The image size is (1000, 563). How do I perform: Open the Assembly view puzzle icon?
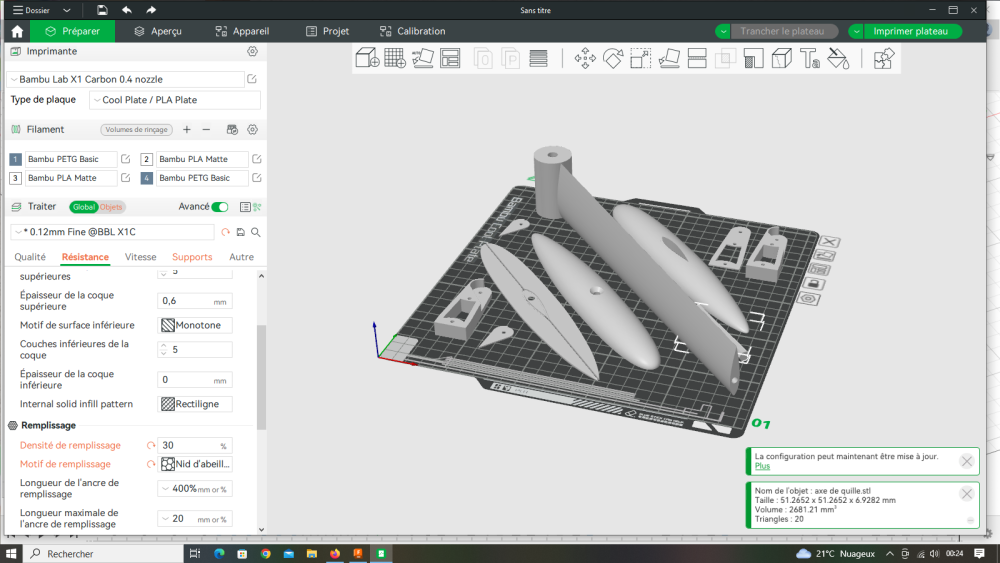coord(883,59)
